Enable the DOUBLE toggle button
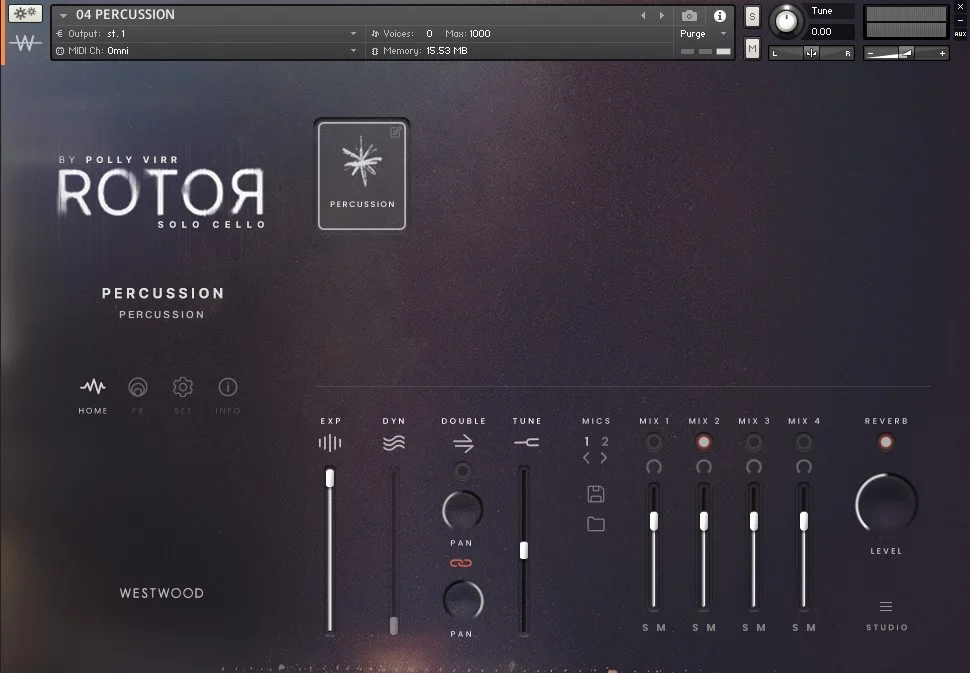This screenshot has width=970, height=673. (462, 471)
